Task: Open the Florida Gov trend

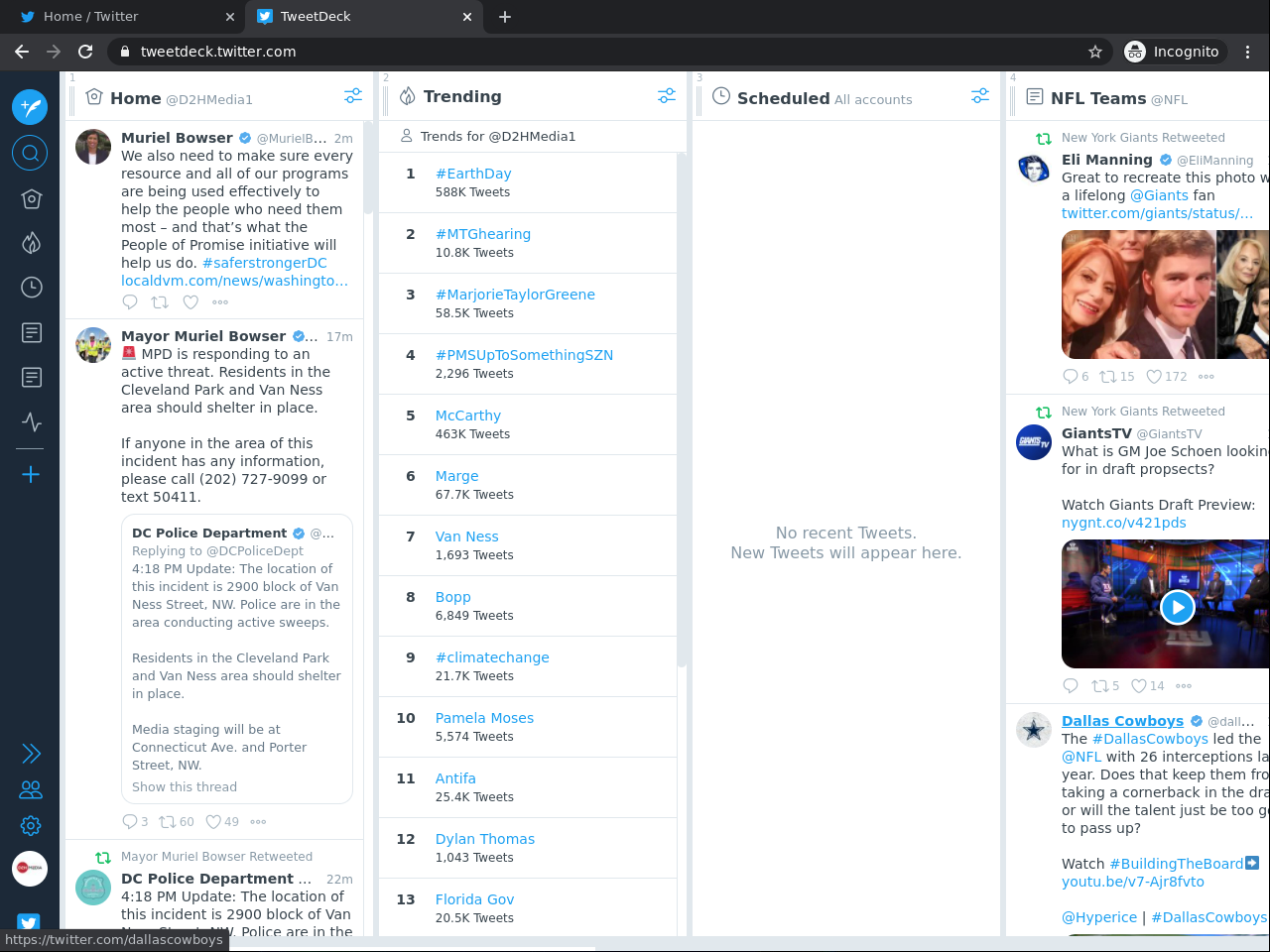Action: pyautogui.click(x=474, y=899)
